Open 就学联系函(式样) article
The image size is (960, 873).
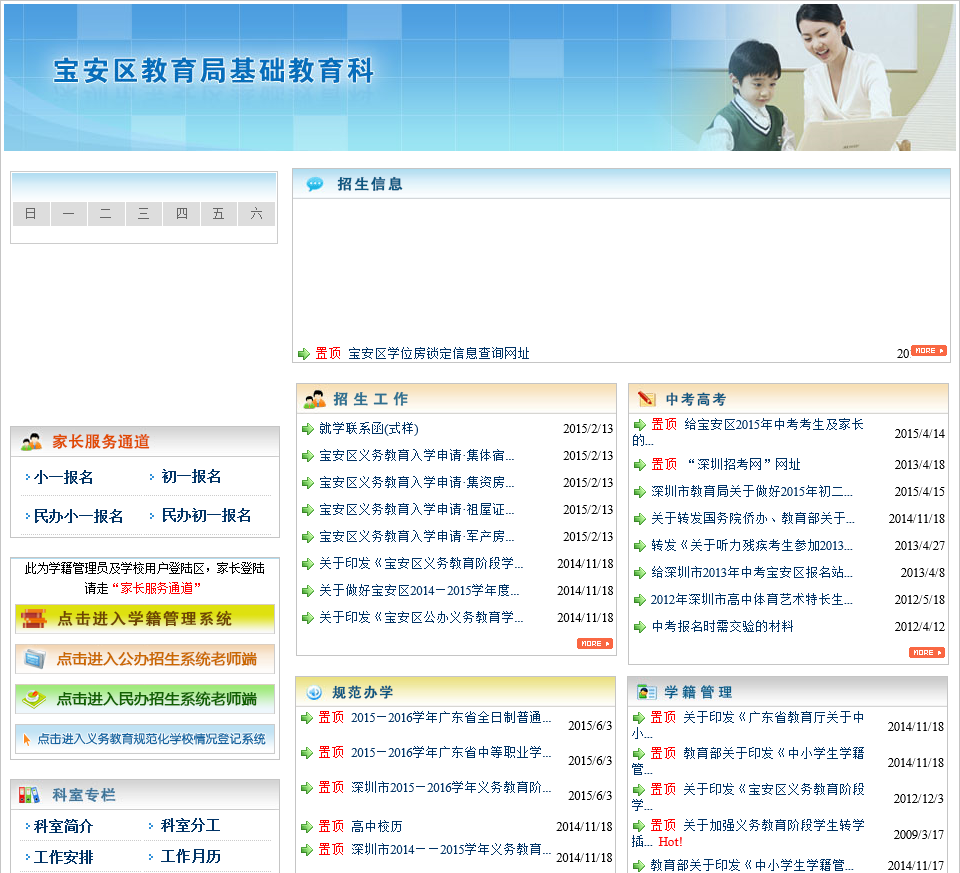pos(369,429)
